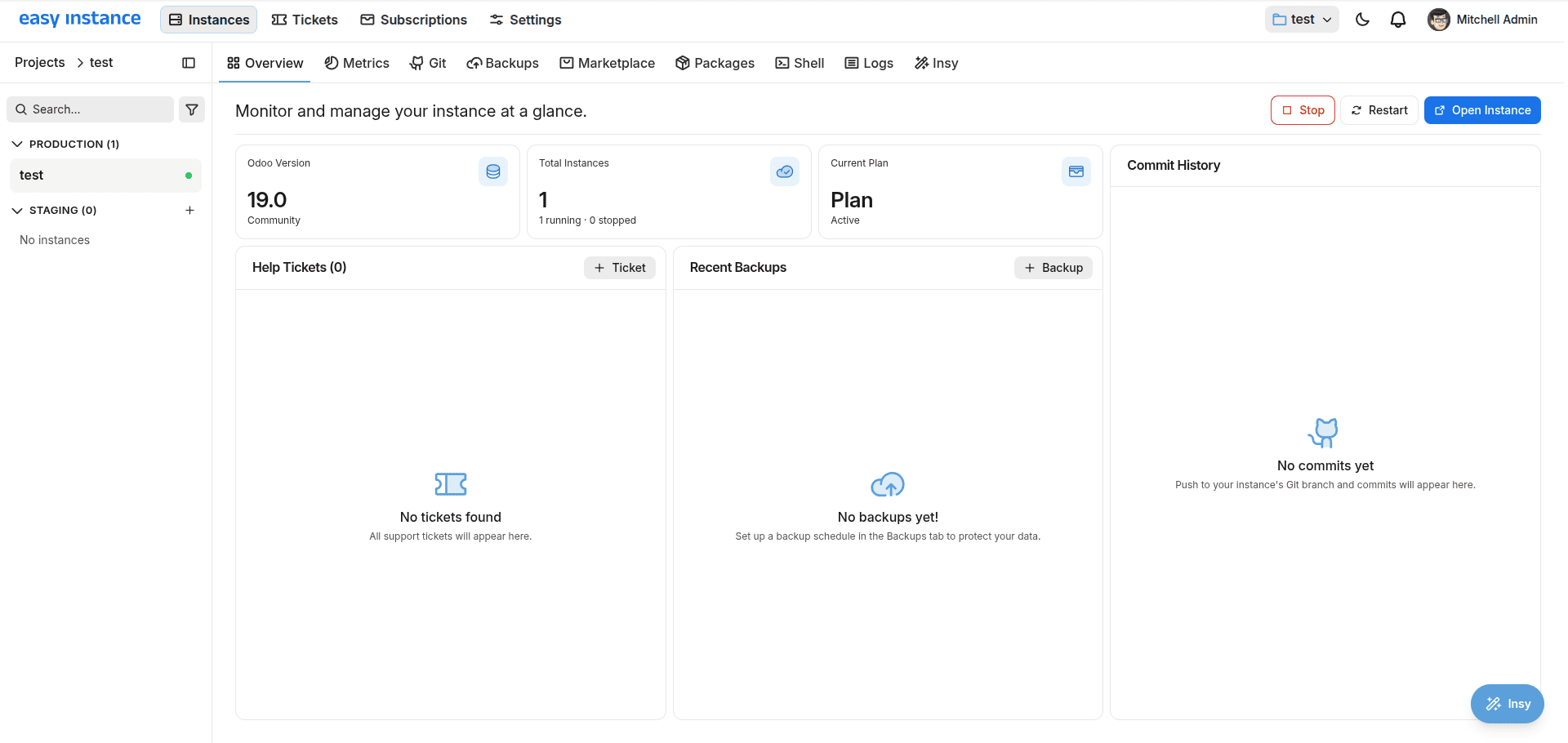
Task: Click the No backups cloud upload icon
Action: pyautogui.click(x=888, y=484)
